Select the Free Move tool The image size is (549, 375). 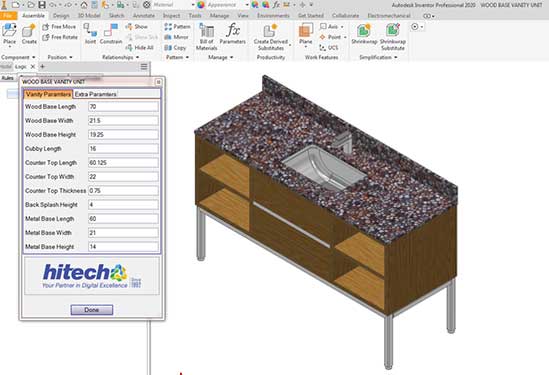(x=60, y=27)
